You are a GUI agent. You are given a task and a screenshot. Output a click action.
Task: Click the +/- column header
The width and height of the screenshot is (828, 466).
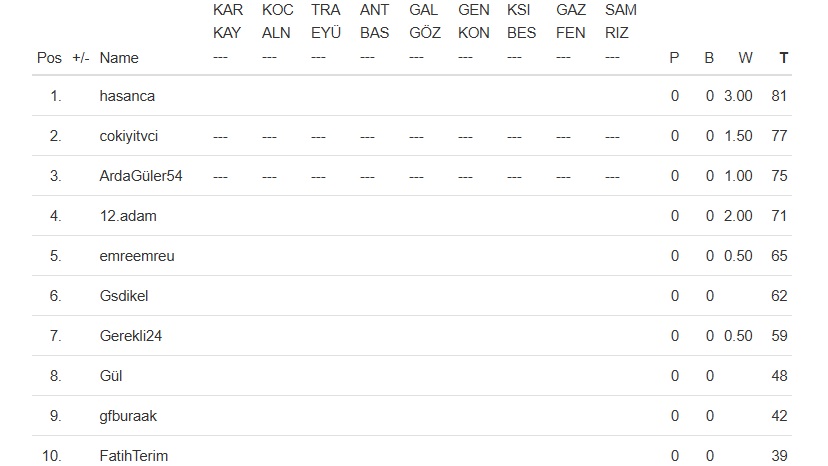pos(81,58)
